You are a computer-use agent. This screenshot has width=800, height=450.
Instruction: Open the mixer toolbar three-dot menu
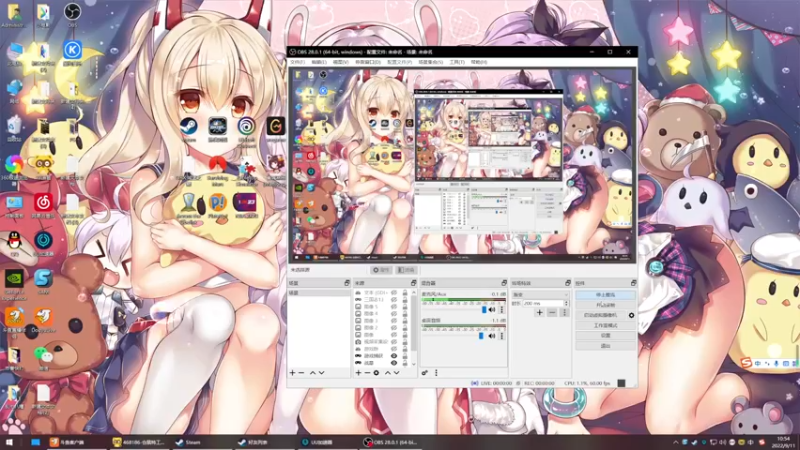point(436,373)
